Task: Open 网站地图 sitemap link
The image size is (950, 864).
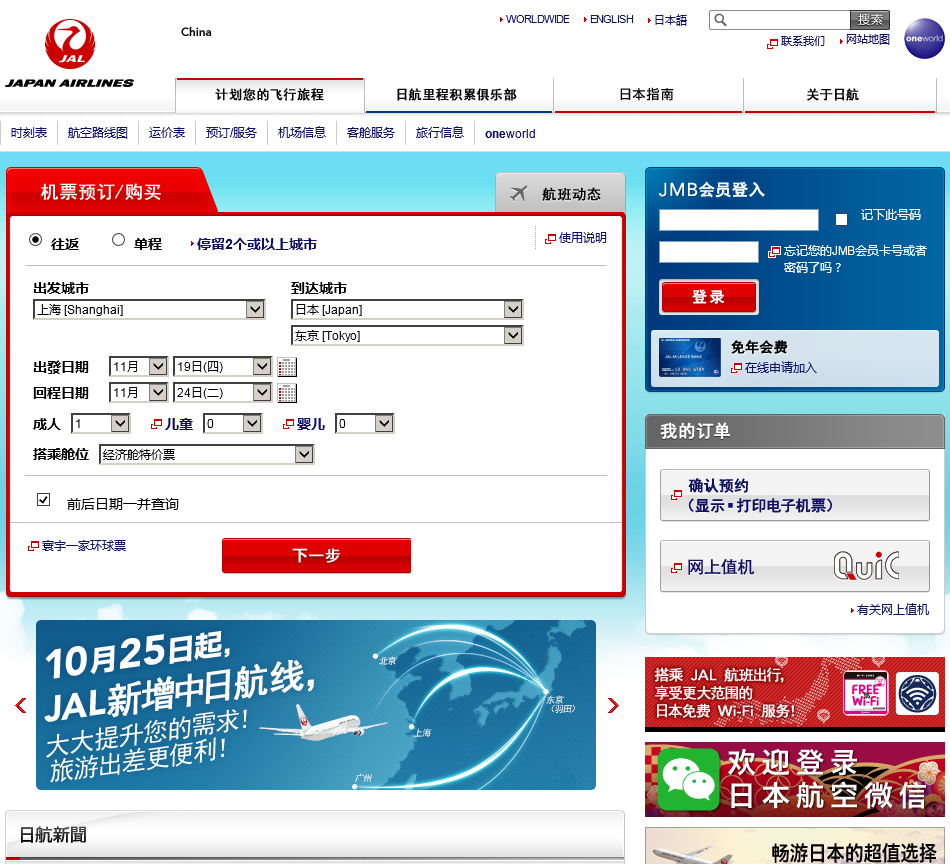Action: click(x=867, y=39)
